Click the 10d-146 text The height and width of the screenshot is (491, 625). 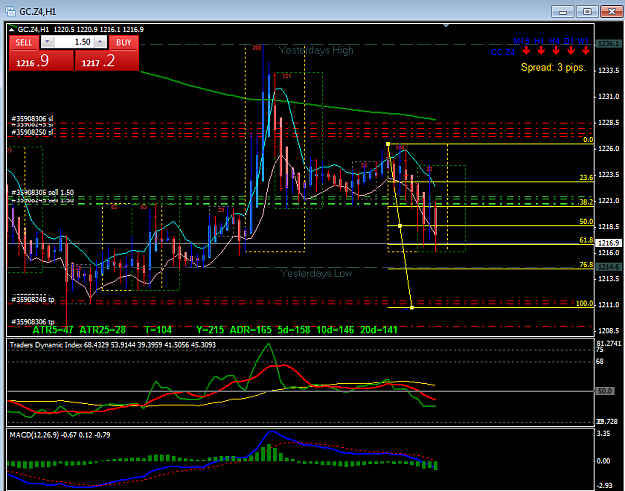click(335, 330)
